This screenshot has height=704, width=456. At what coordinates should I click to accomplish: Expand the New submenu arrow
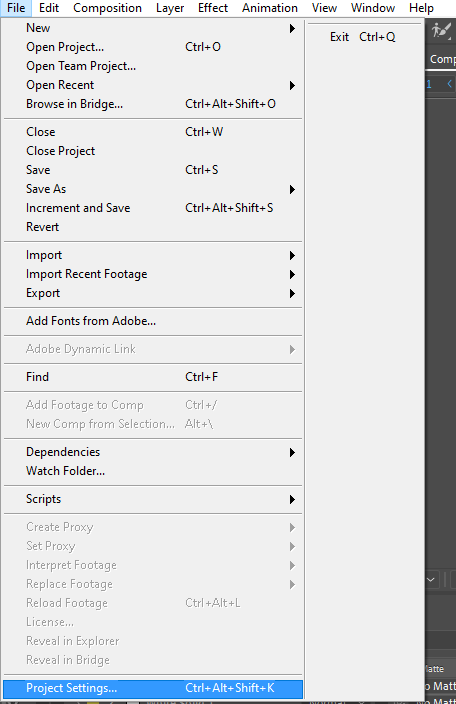[x=292, y=28]
